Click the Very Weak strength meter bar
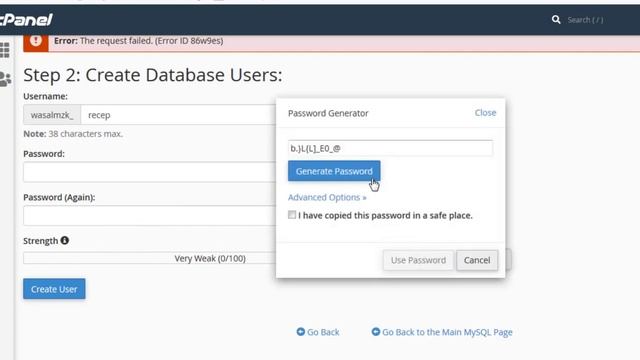The image size is (640, 360). click(150, 258)
